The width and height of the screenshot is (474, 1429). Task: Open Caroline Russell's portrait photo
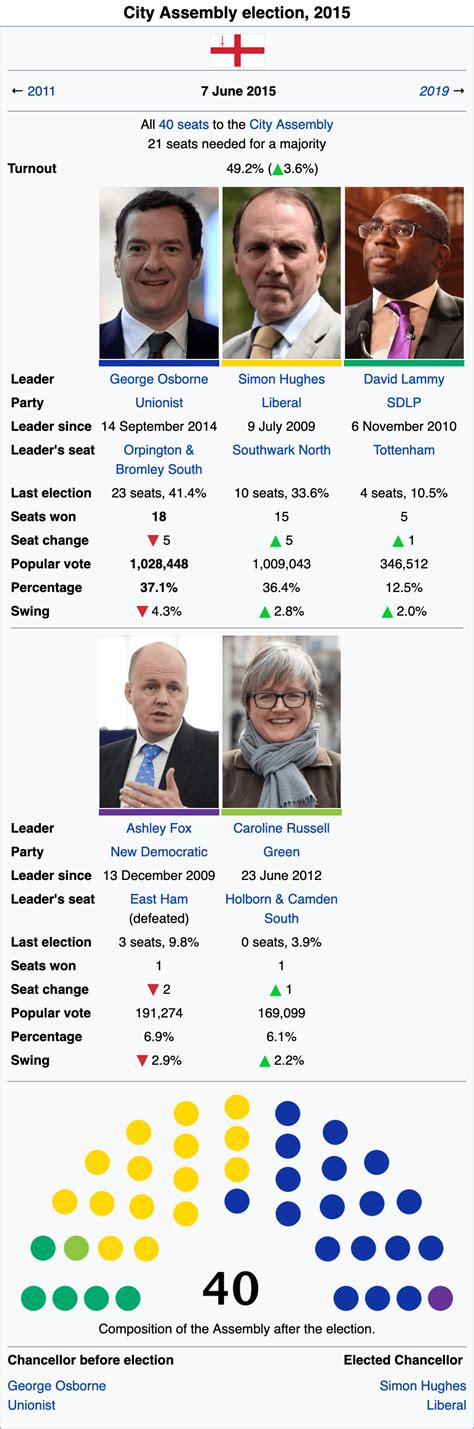coord(281,722)
